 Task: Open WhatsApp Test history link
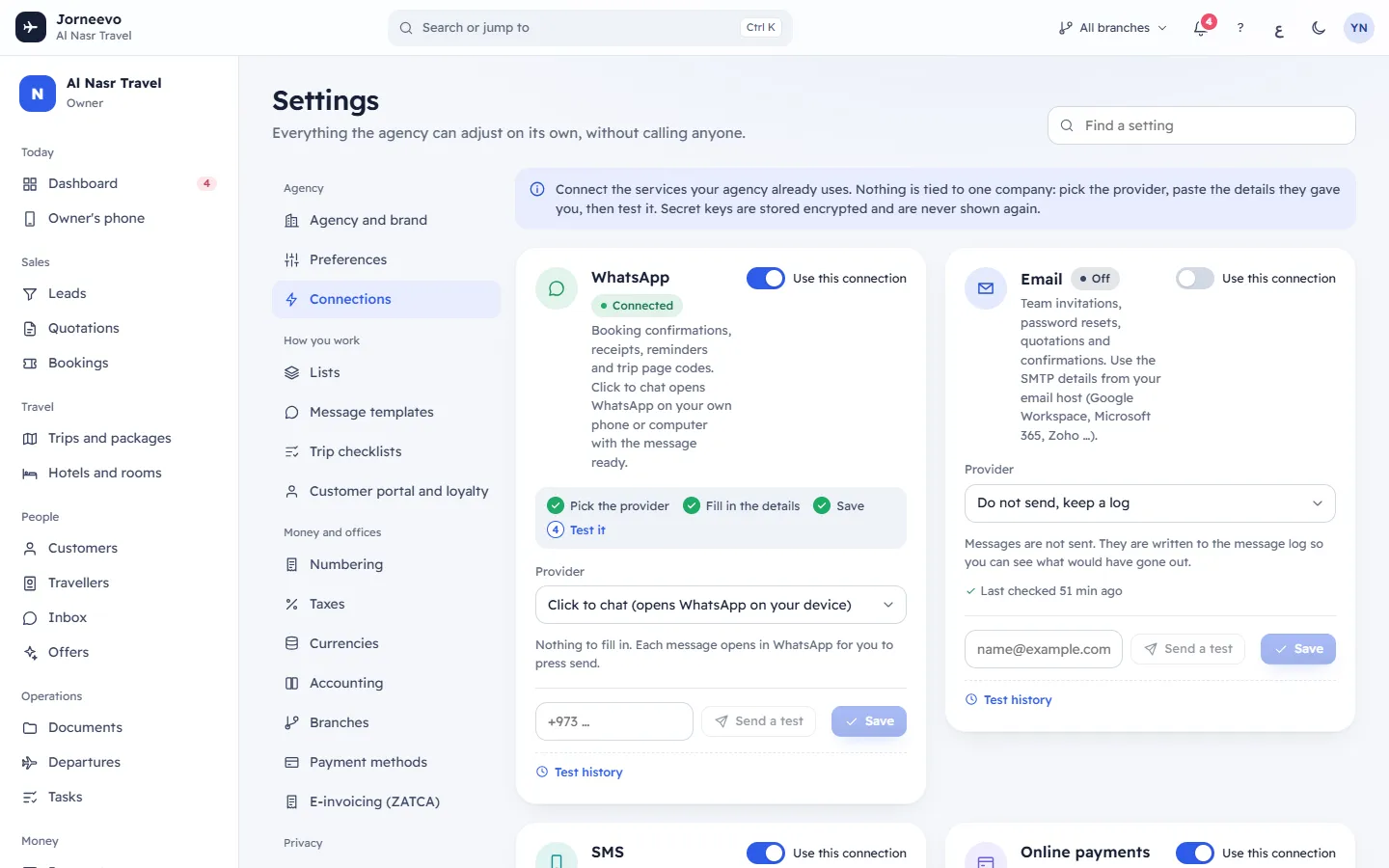coord(579,773)
